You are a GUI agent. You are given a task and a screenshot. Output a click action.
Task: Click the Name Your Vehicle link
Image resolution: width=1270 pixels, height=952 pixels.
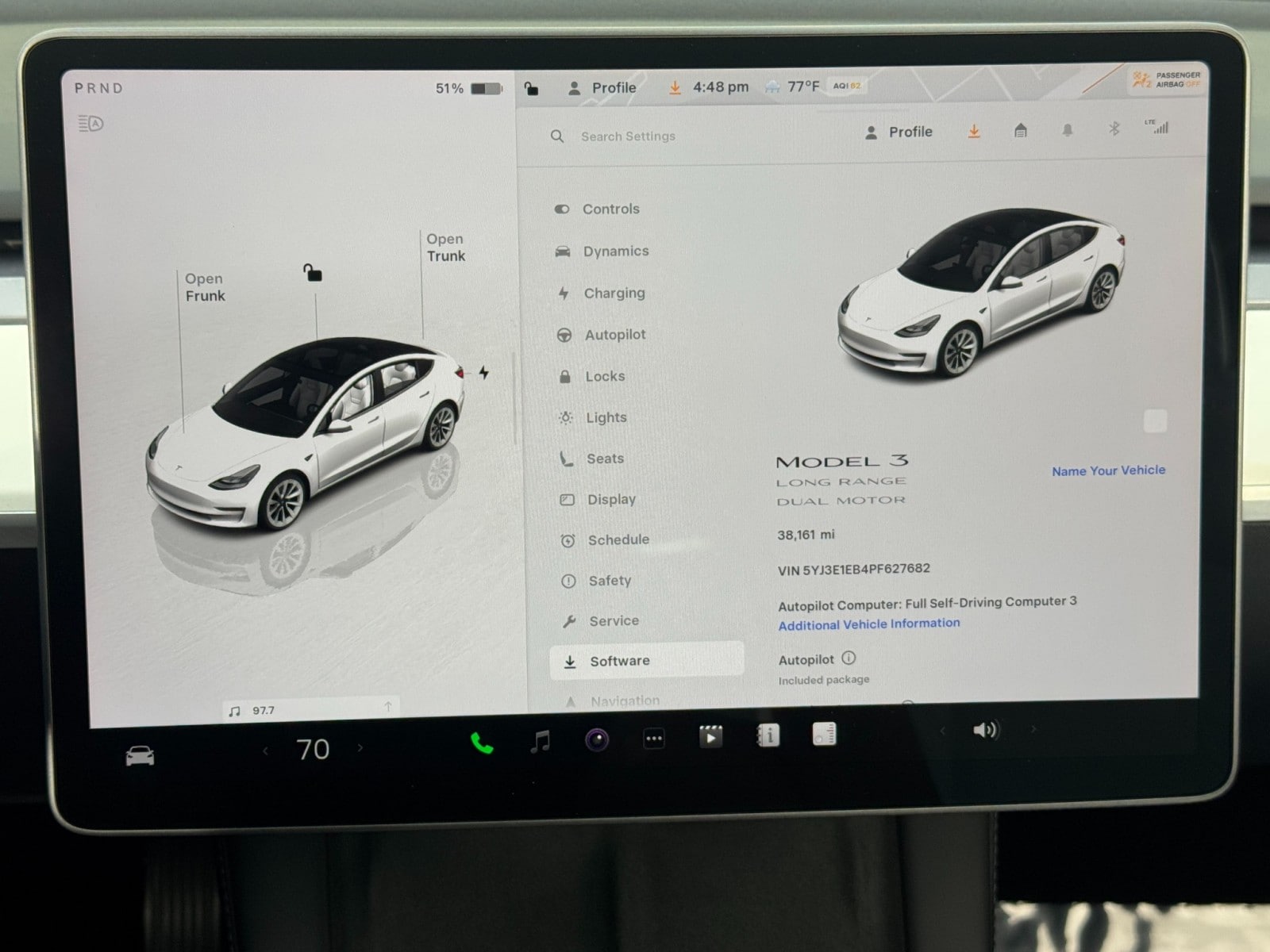[x=1108, y=470]
